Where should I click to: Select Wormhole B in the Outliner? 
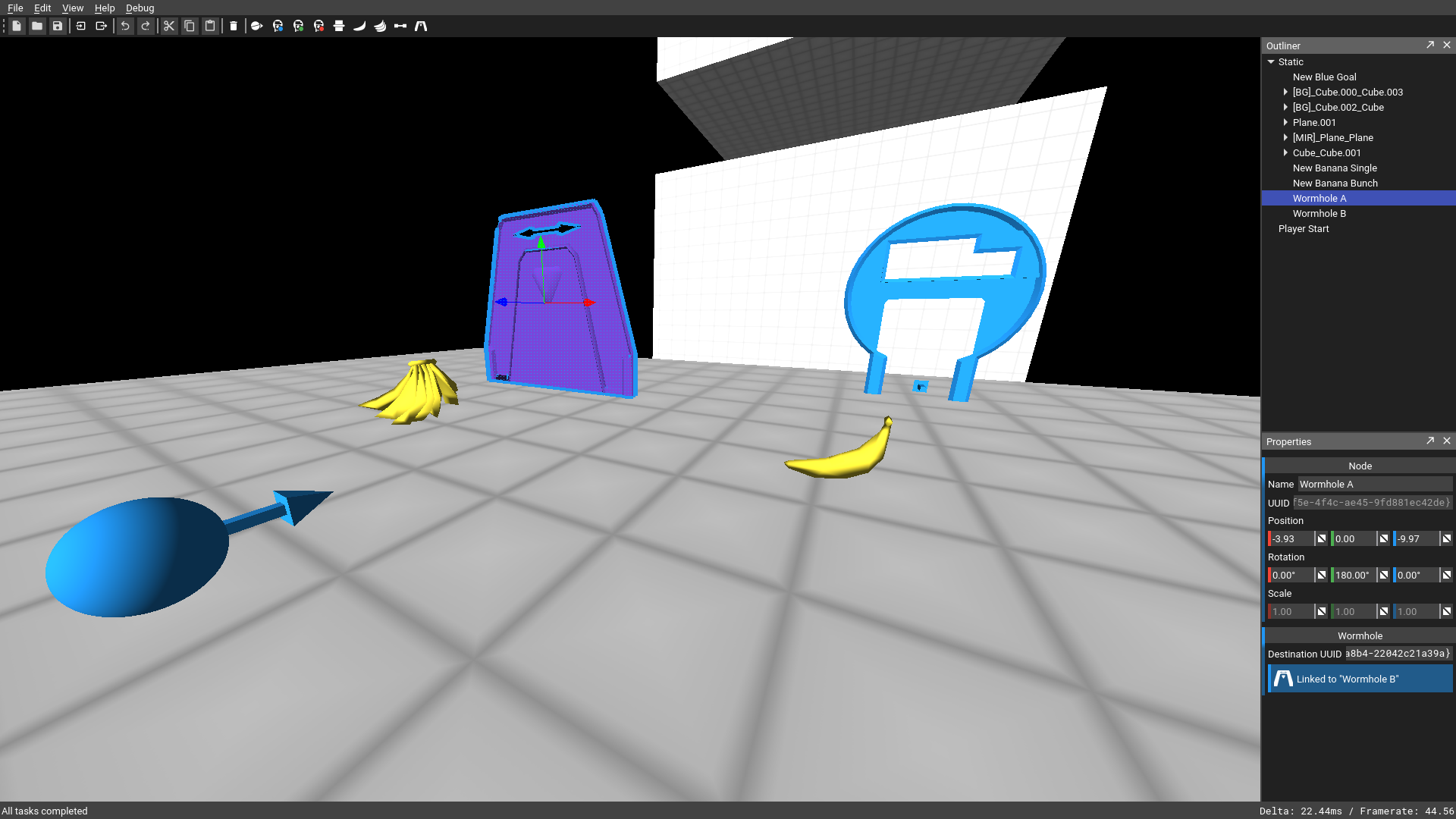click(x=1319, y=213)
